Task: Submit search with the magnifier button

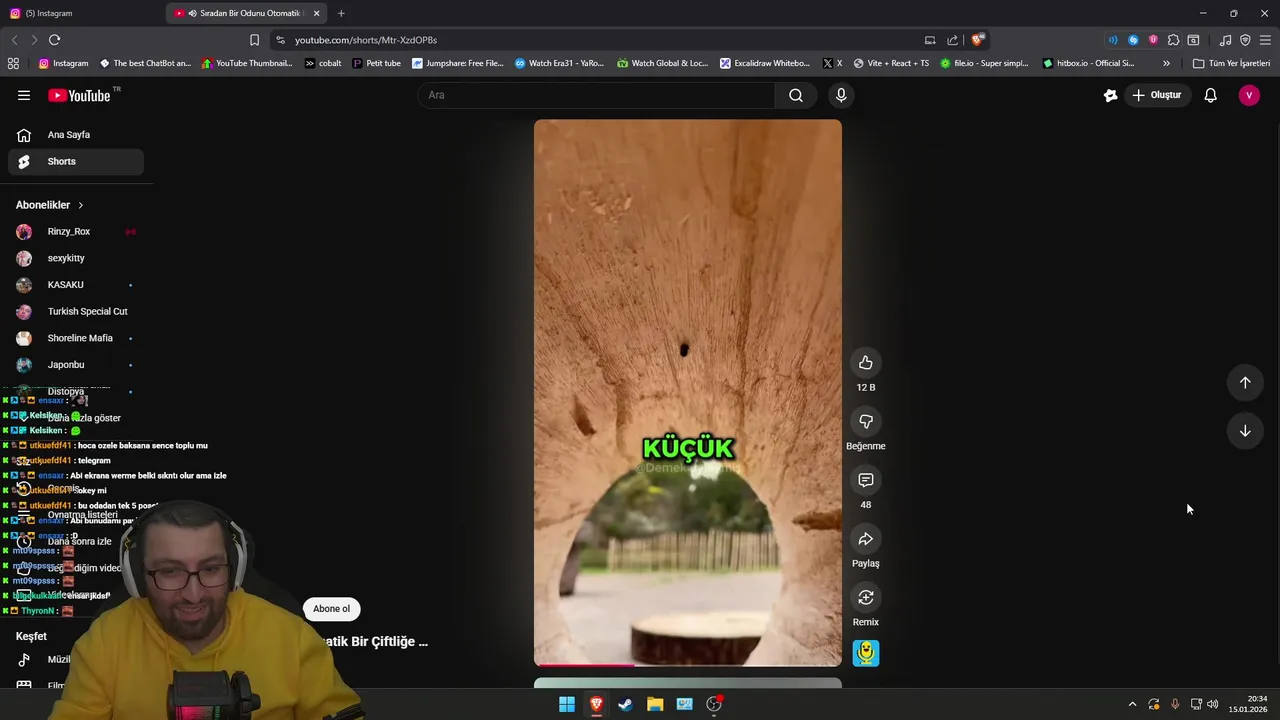Action: click(796, 95)
